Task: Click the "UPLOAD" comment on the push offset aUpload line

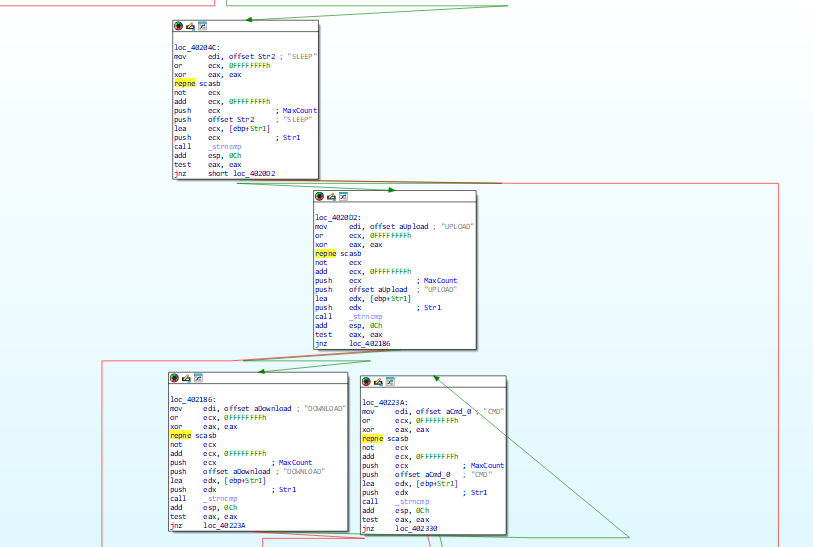Action: (441, 290)
